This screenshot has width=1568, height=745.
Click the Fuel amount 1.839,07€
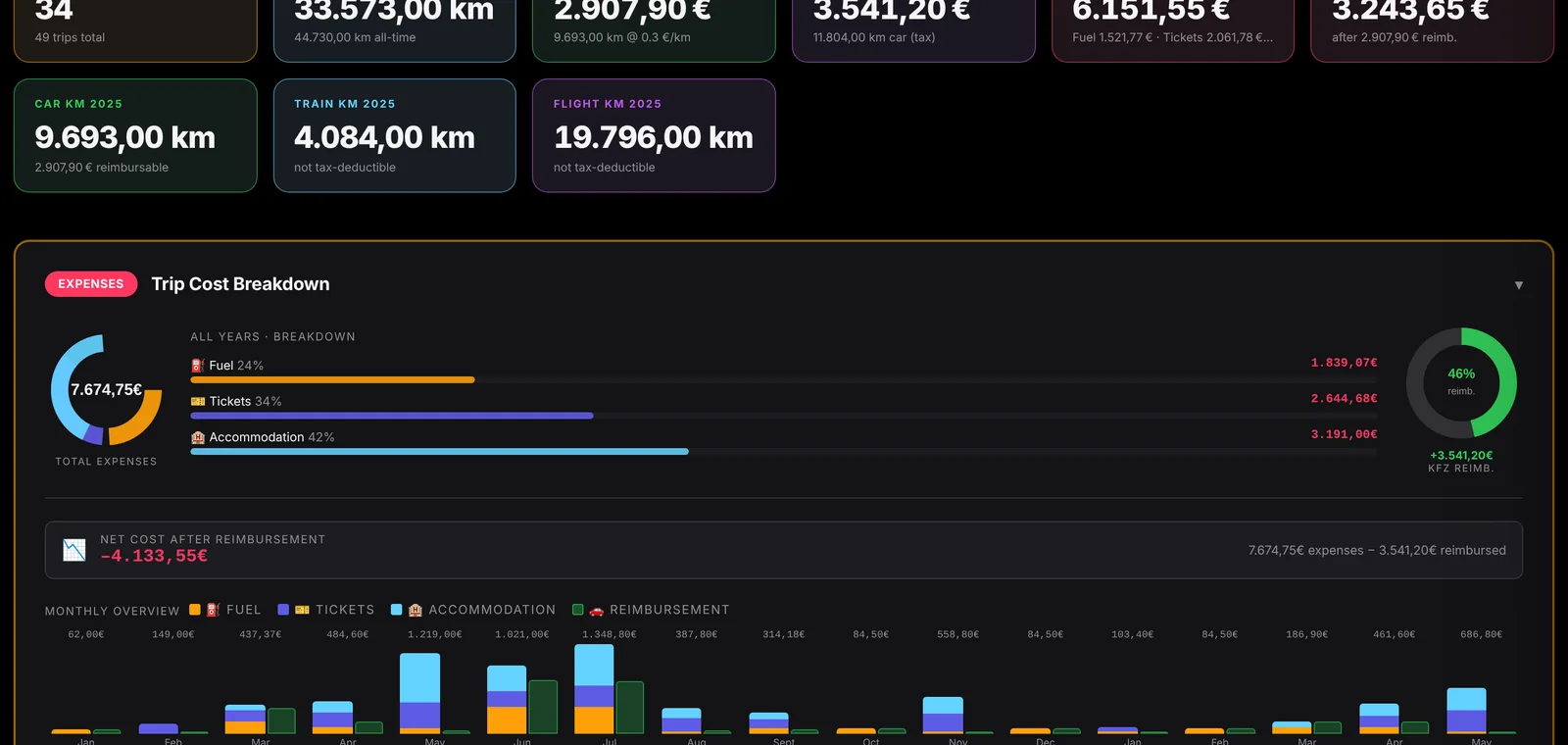pos(1344,363)
